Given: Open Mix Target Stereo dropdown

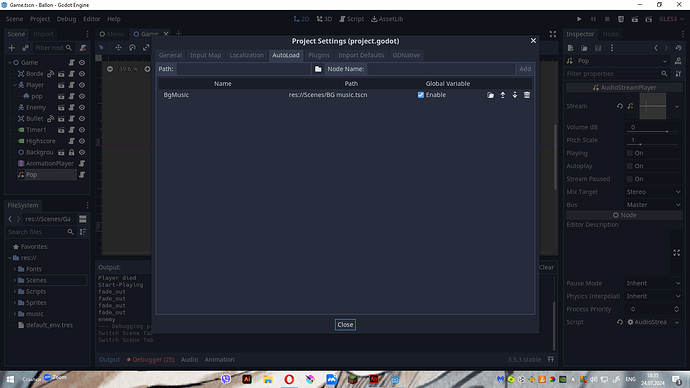Looking at the screenshot, I should point(653,192).
